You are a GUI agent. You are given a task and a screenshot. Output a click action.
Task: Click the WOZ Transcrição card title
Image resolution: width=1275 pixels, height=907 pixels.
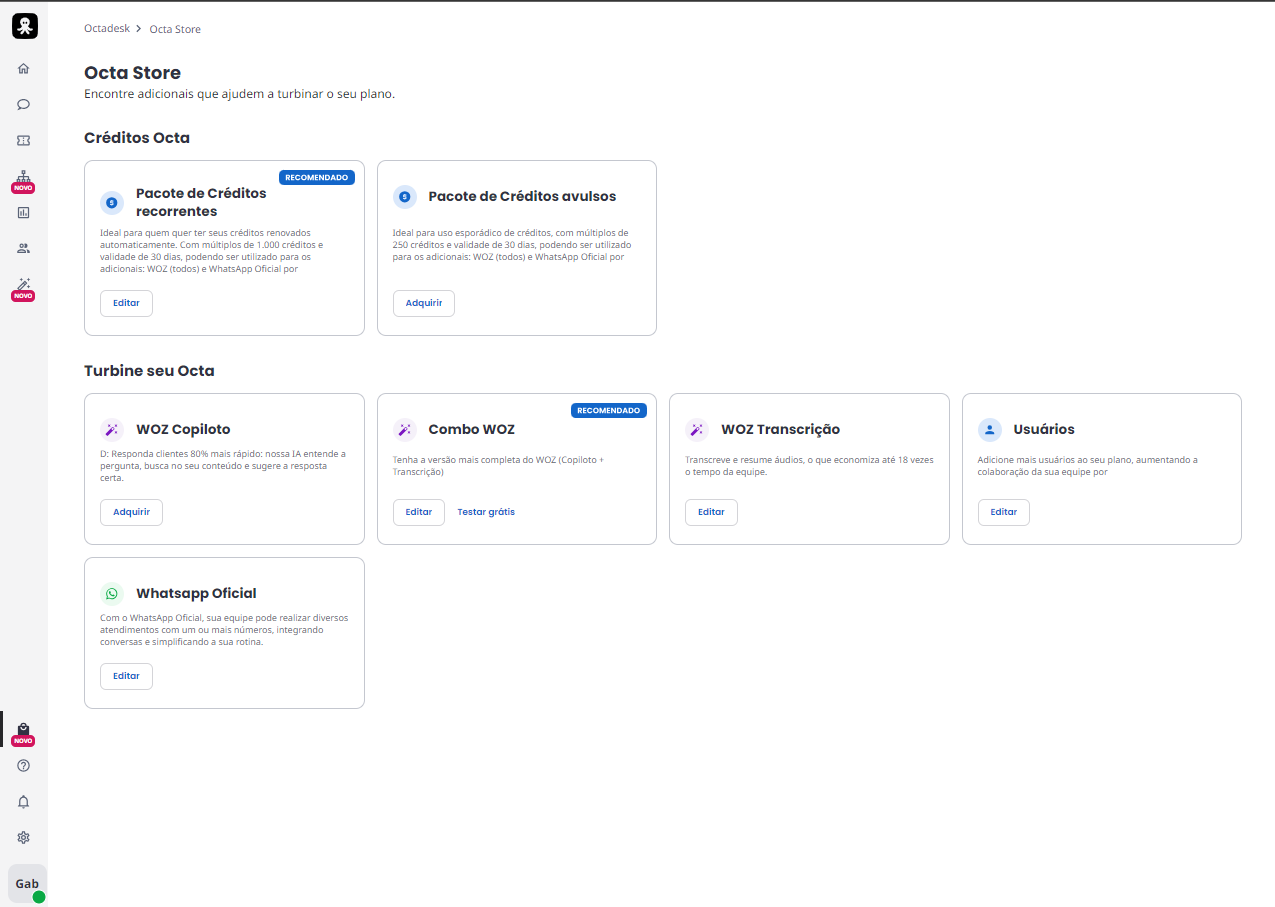tap(780, 429)
